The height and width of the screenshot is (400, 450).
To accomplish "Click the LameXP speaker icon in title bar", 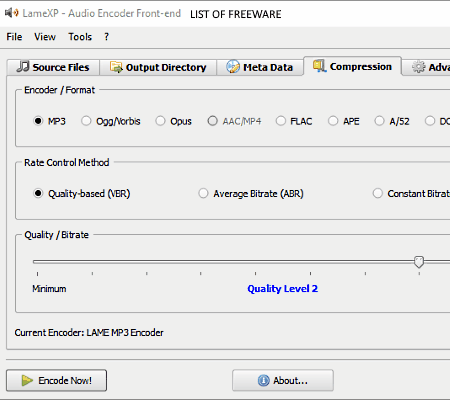I will pos(11,13).
